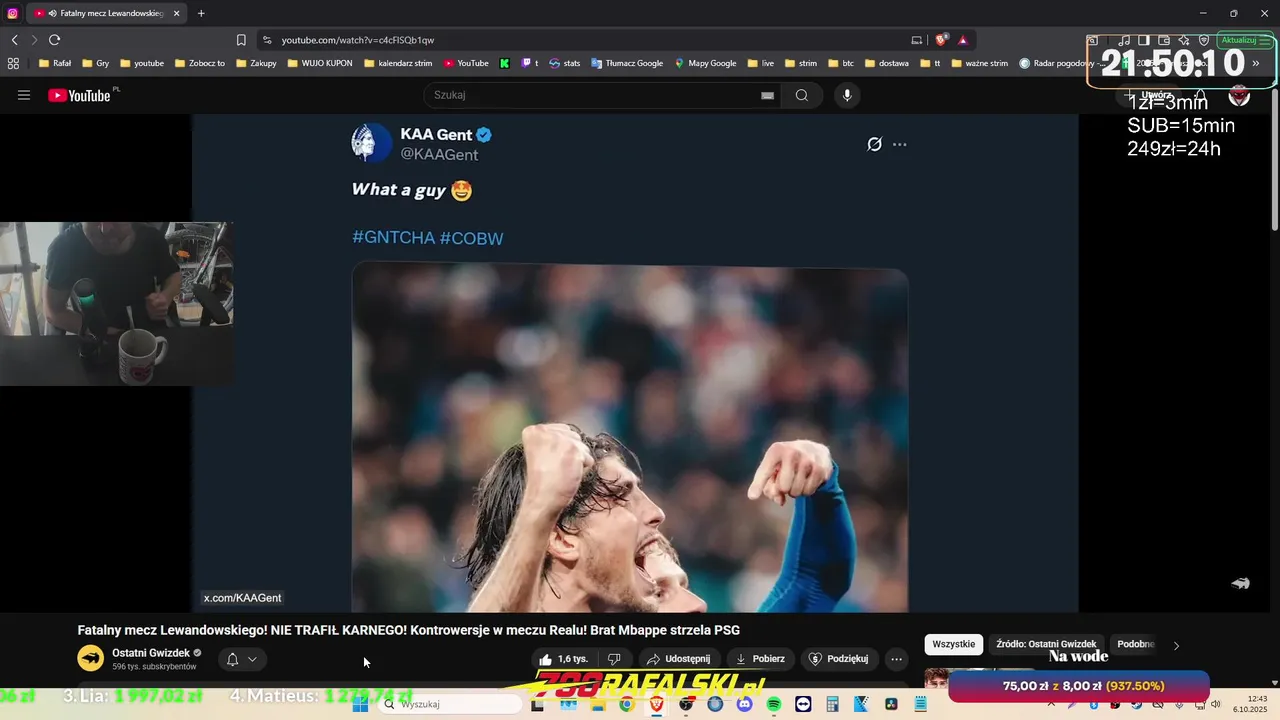This screenshot has width=1280, height=720.
Task: Open Spotify from the taskbar
Action: [x=773, y=704]
